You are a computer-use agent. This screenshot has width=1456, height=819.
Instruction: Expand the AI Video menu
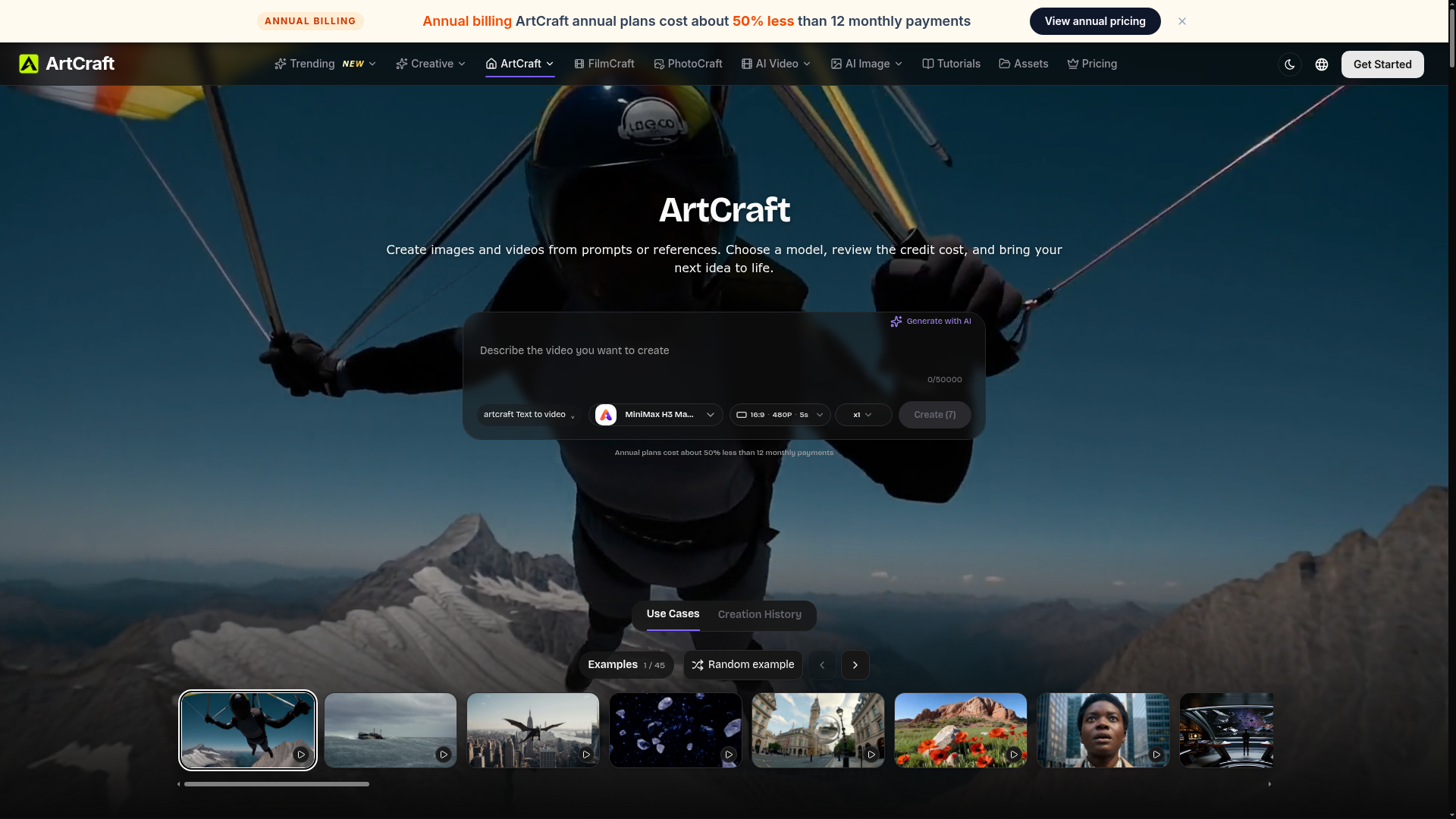click(x=777, y=64)
